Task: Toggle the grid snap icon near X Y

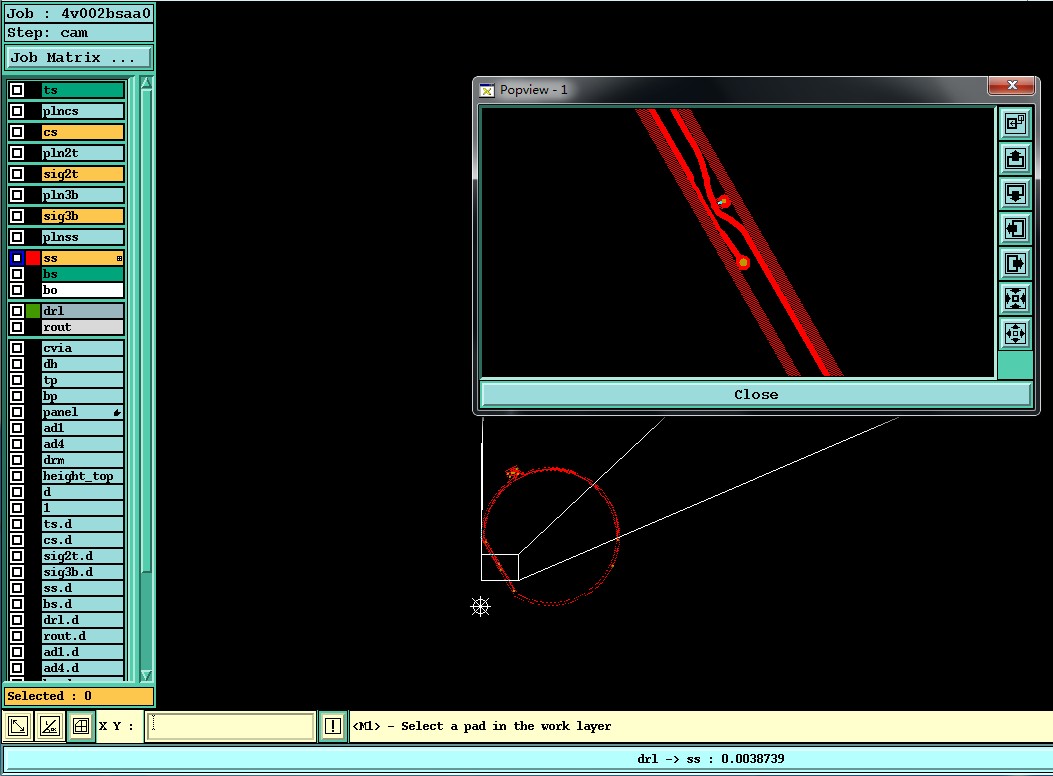Action: click(x=81, y=726)
